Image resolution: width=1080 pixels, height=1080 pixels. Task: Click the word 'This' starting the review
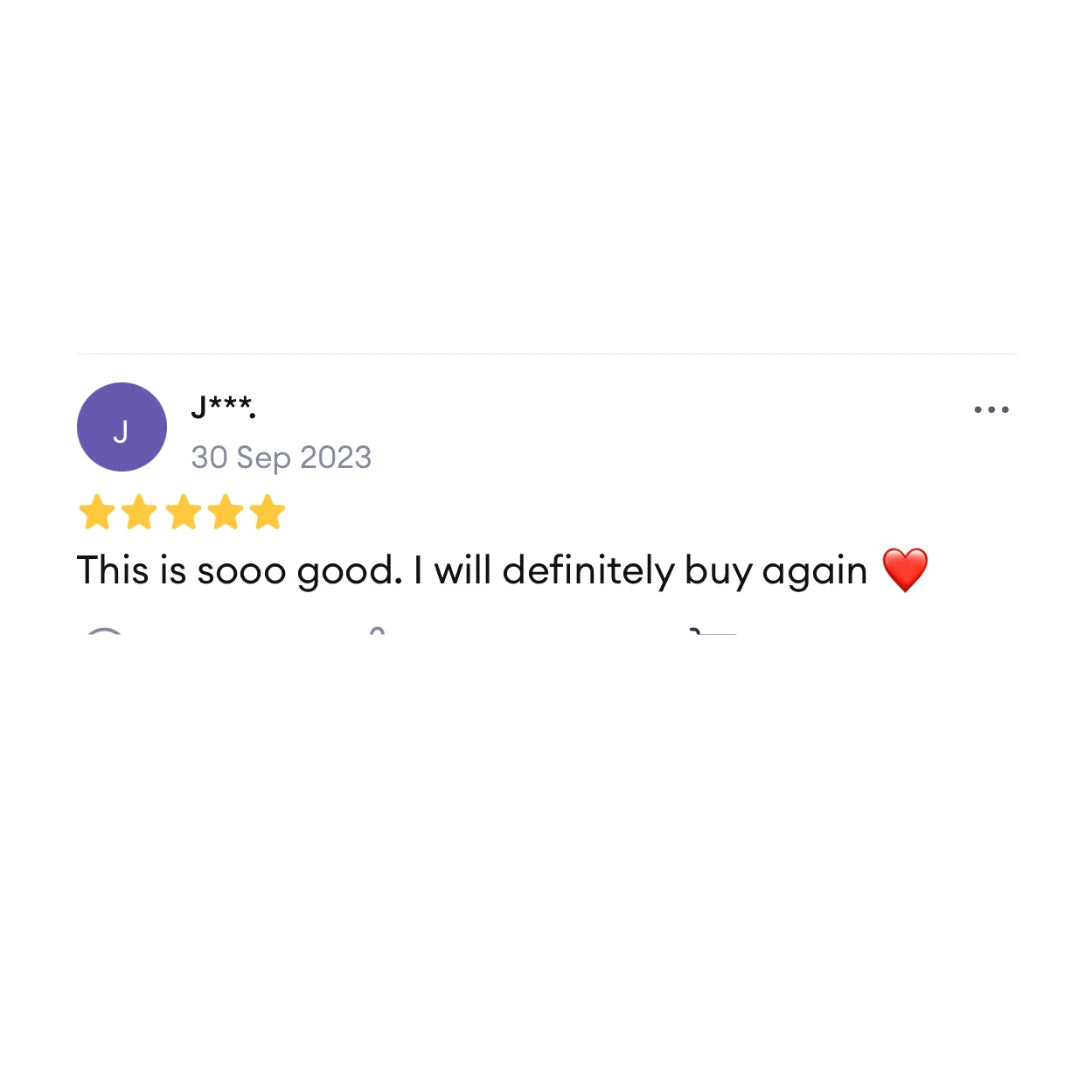113,570
